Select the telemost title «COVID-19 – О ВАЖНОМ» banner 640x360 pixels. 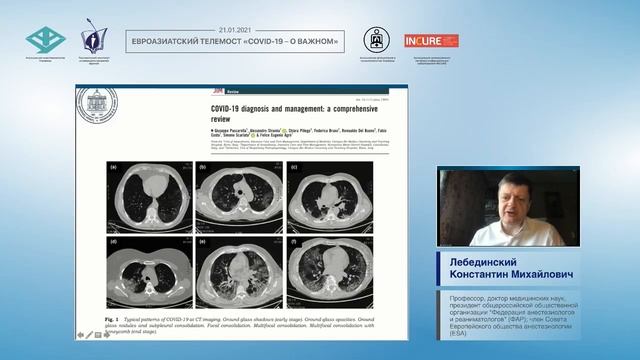click(x=235, y=41)
